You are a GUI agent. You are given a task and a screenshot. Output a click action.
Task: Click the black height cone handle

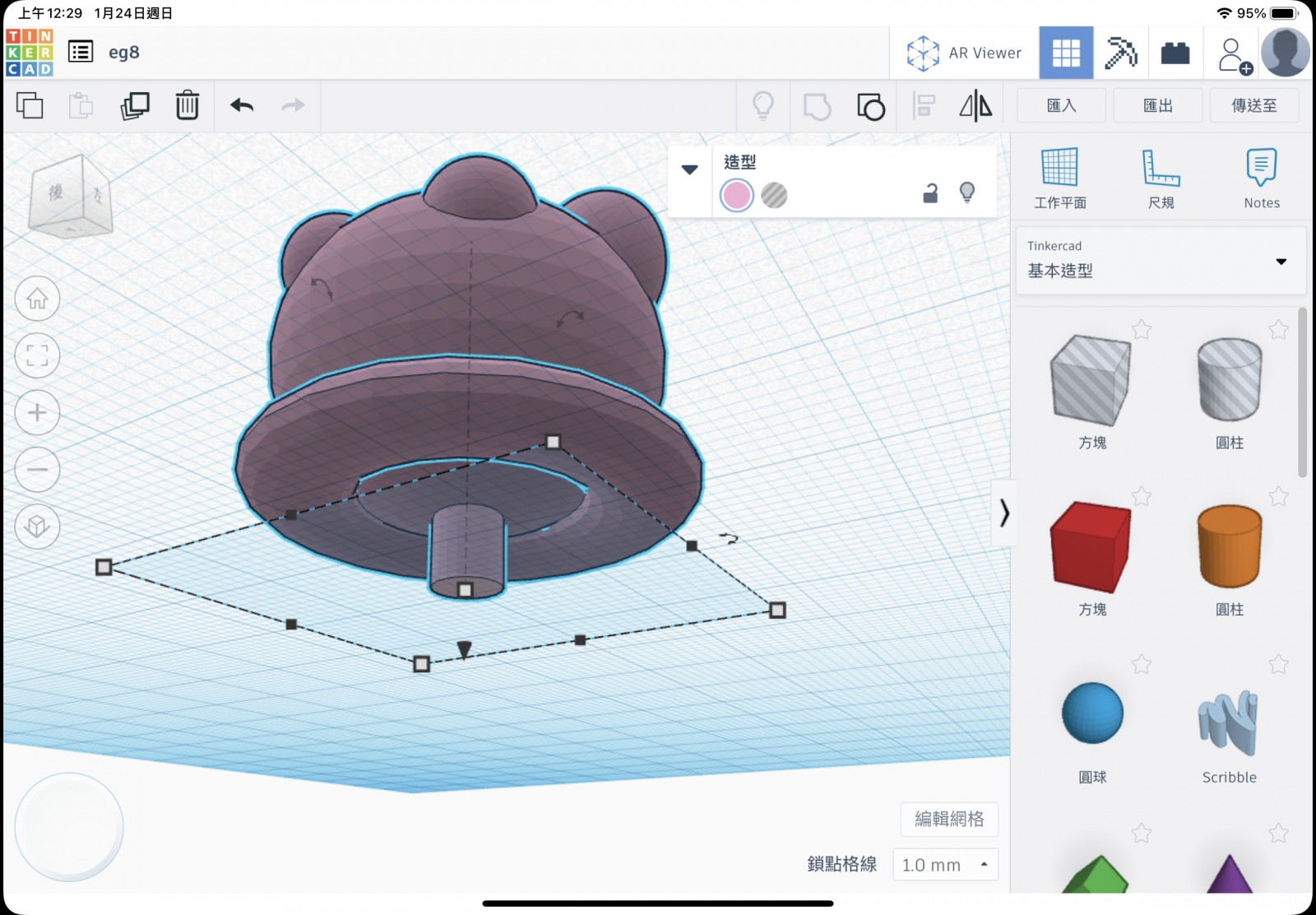(464, 650)
